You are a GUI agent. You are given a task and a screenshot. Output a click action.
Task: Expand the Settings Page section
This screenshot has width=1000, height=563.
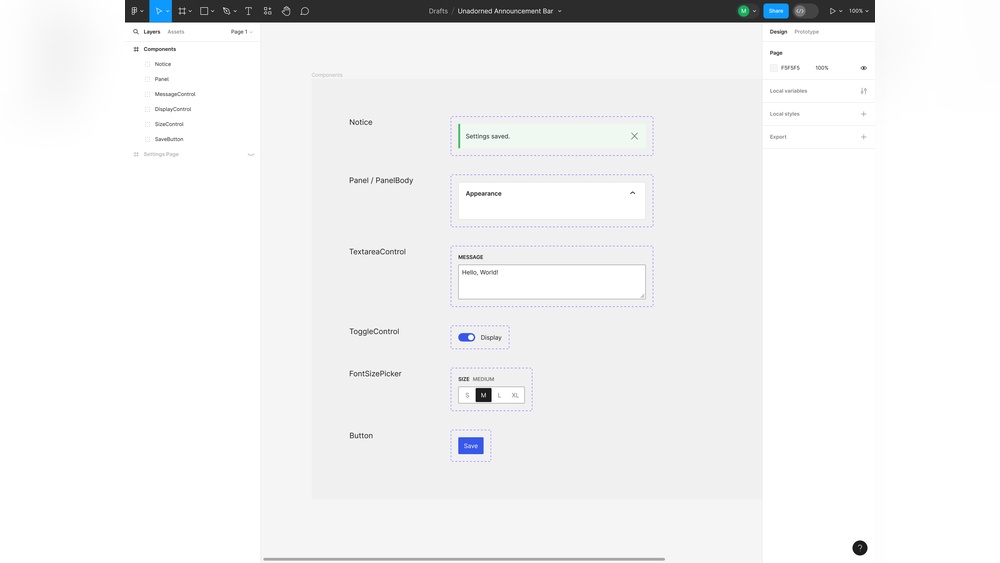coord(251,154)
